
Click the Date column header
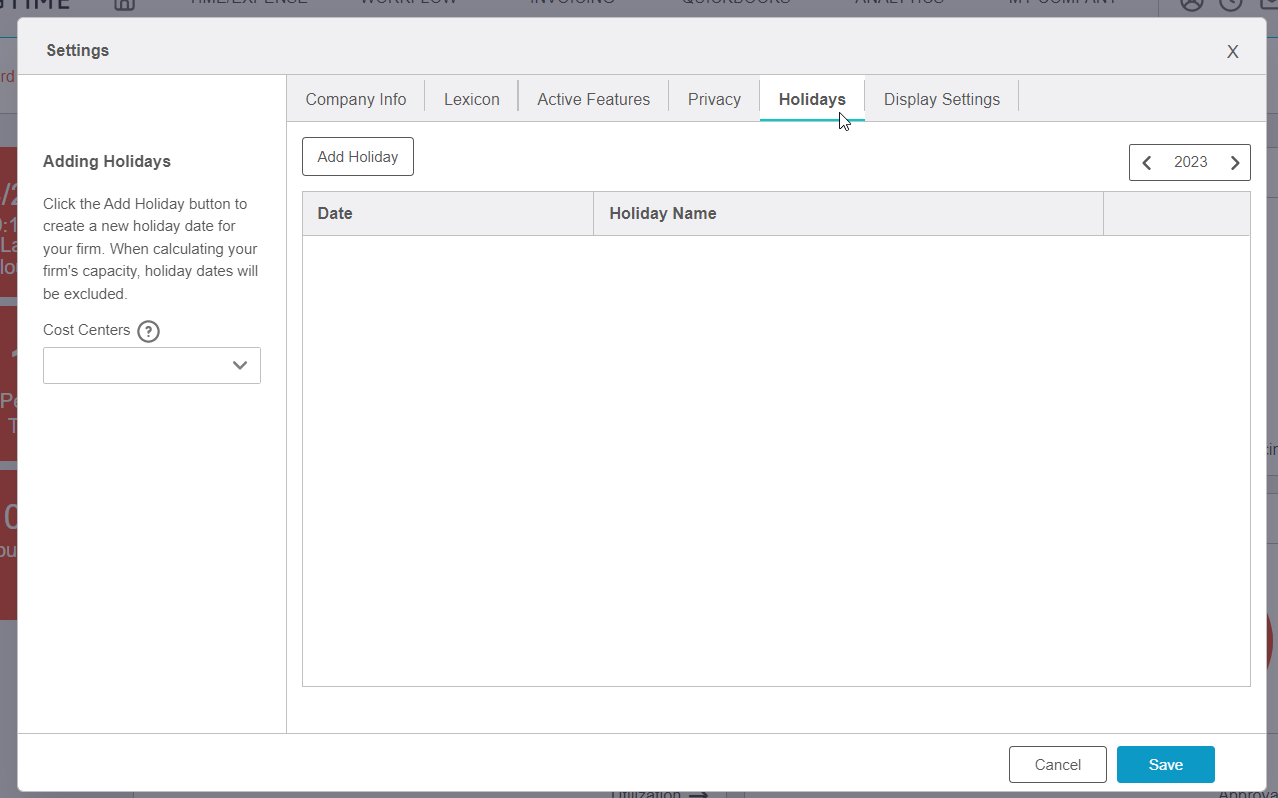coord(447,214)
